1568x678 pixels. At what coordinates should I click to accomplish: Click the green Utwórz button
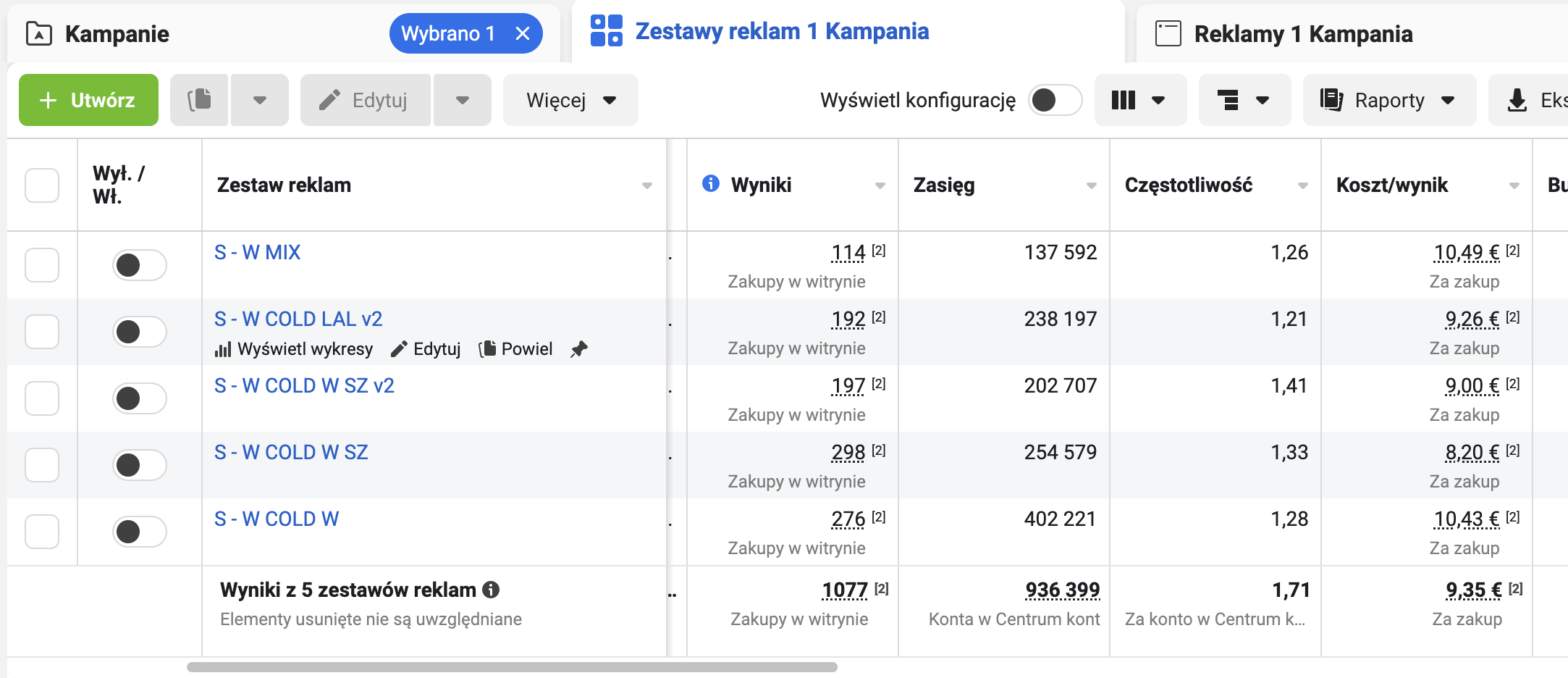click(88, 100)
